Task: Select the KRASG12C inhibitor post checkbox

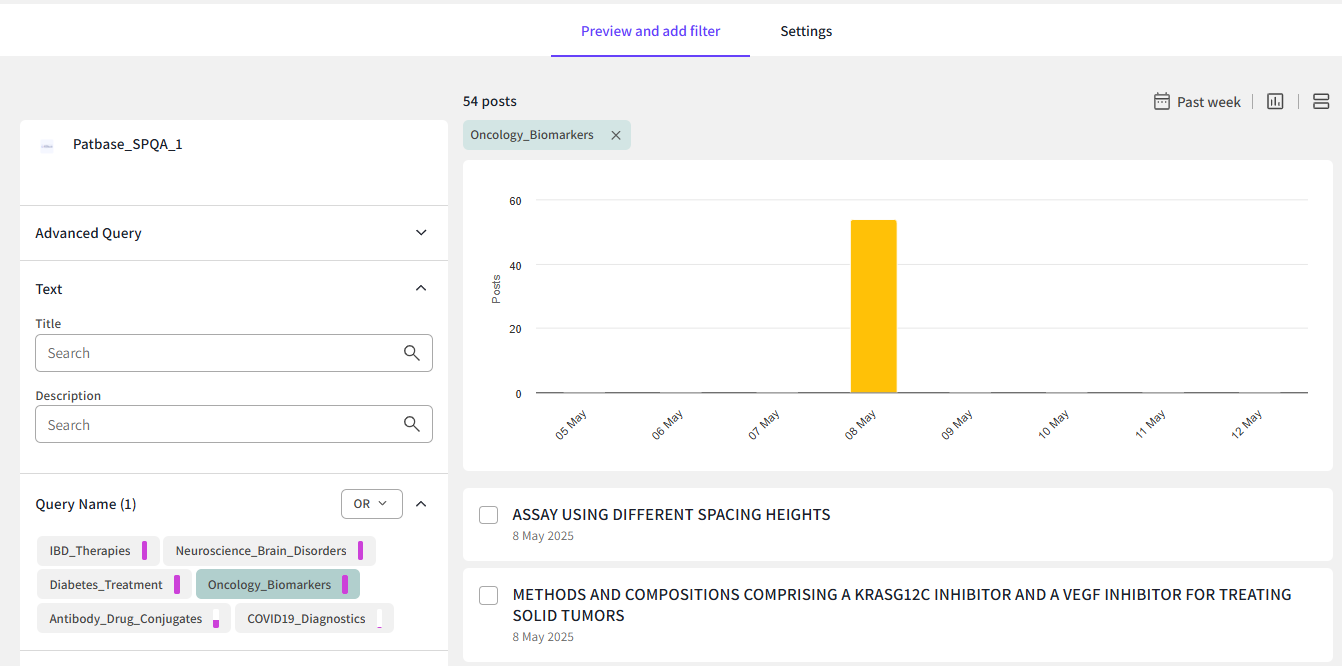Action: 488,595
